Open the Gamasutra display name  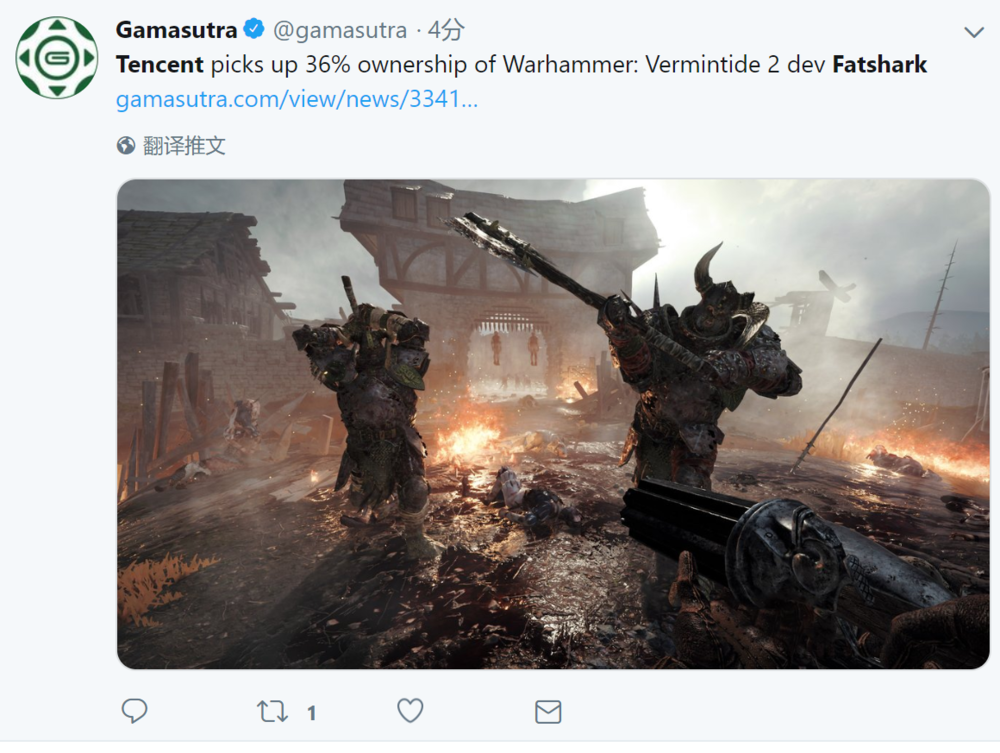coord(176,29)
